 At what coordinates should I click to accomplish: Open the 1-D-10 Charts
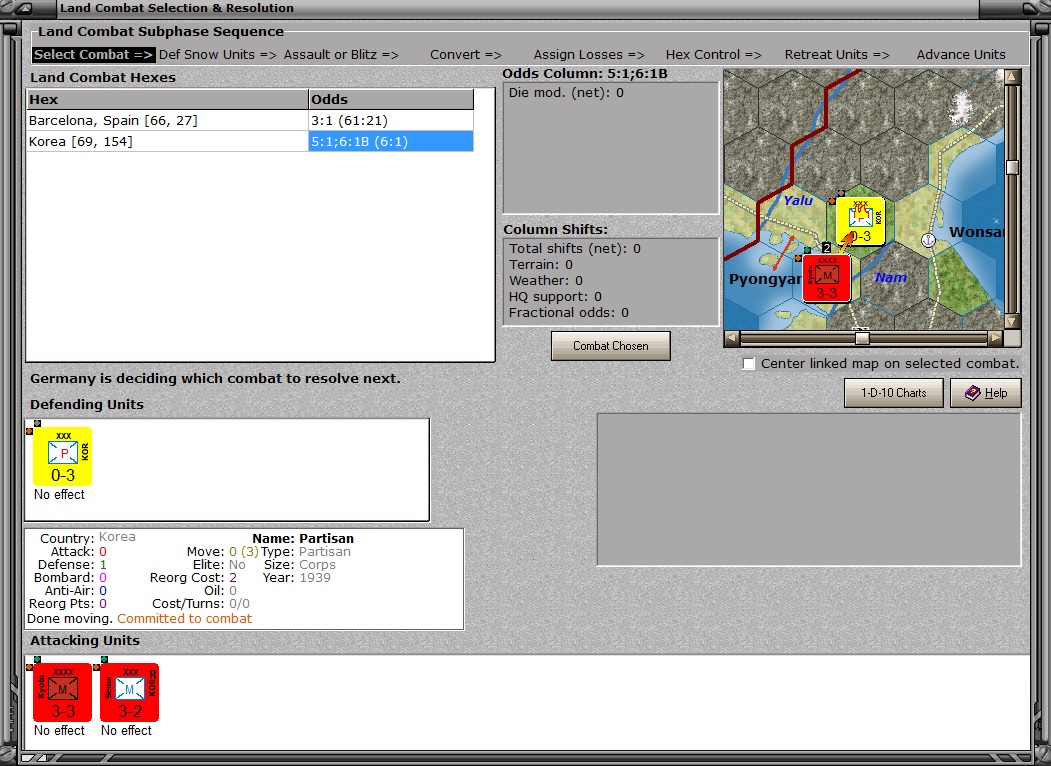tap(893, 393)
